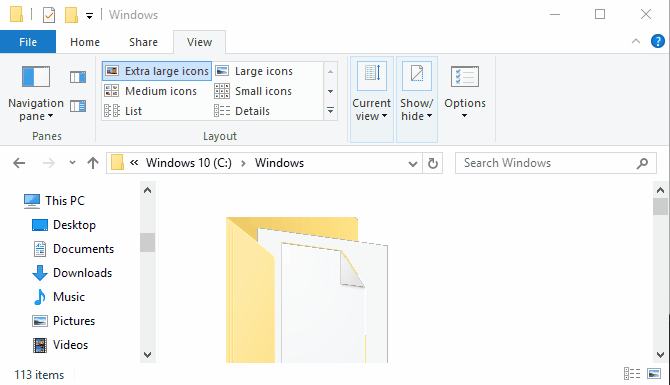Switch to large thumbnails view in status bar

(x=654, y=374)
